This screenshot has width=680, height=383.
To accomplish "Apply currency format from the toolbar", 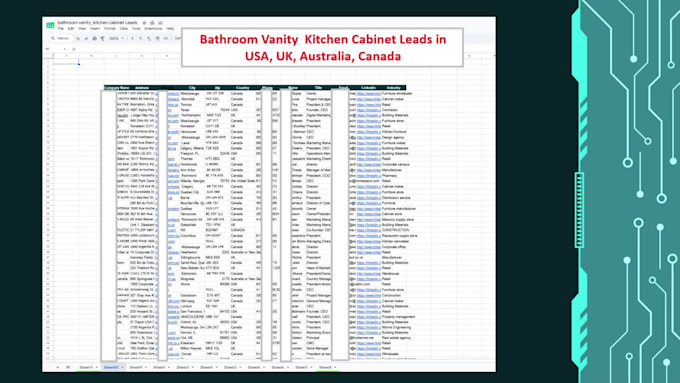I will pos(132,38).
